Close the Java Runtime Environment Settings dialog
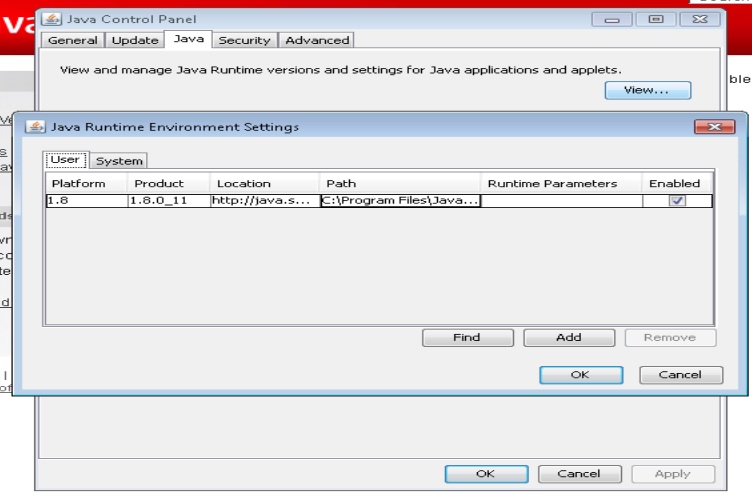Screen dimensions: 752x497 [715, 127]
